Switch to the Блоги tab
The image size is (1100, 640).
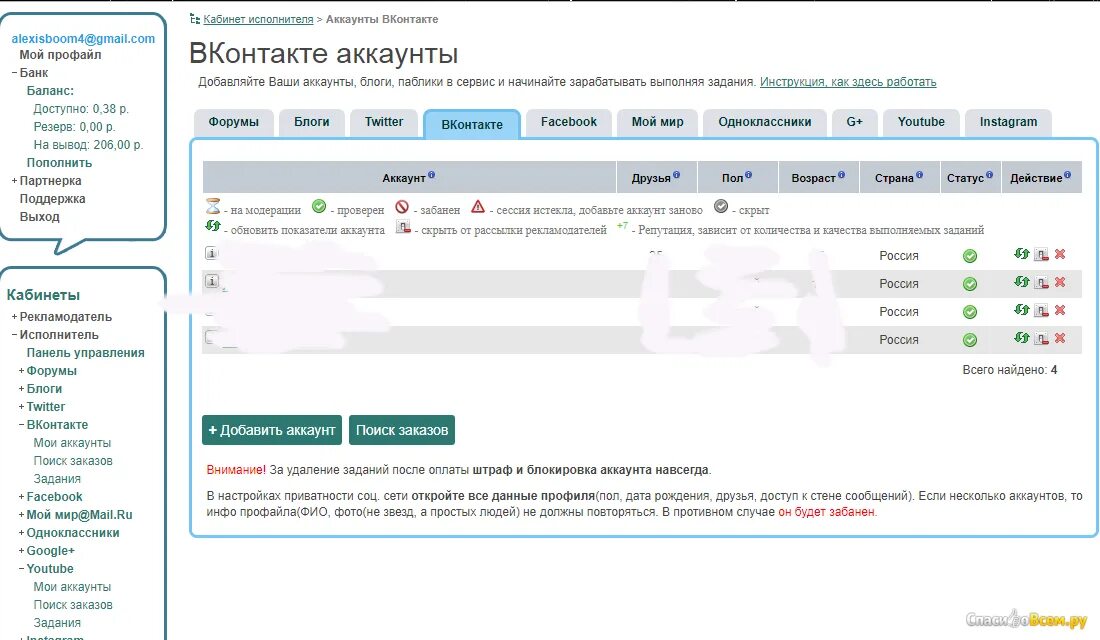pos(311,122)
